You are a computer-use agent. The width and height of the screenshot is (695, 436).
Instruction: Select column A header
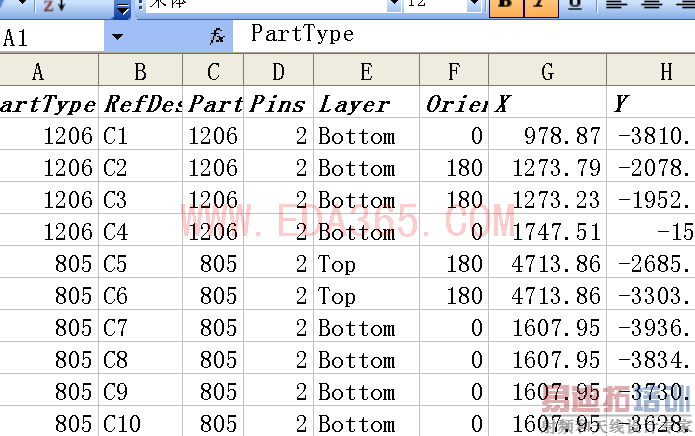[x=49, y=71]
